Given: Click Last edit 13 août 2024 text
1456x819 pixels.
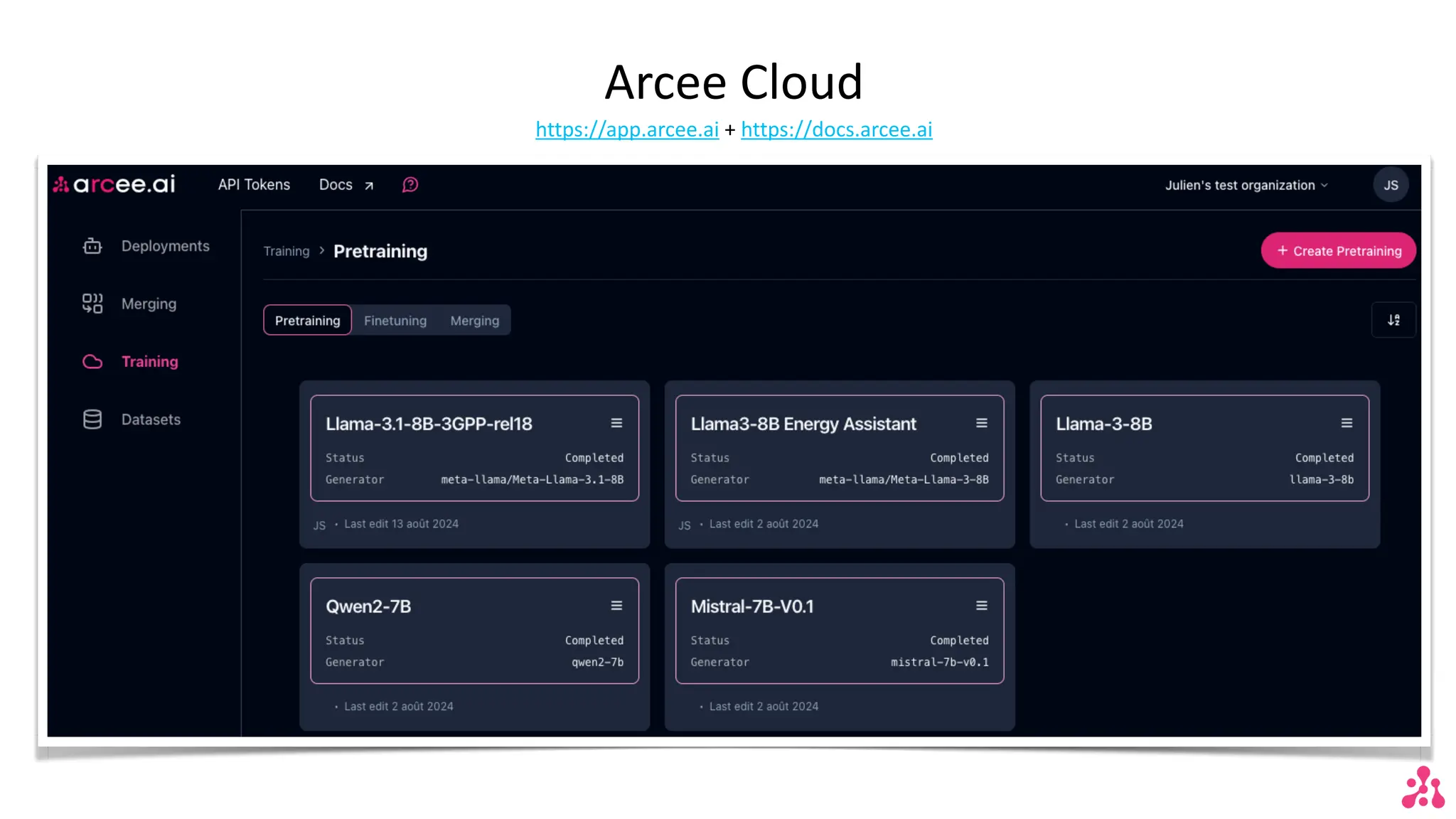Looking at the screenshot, I should [x=401, y=524].
